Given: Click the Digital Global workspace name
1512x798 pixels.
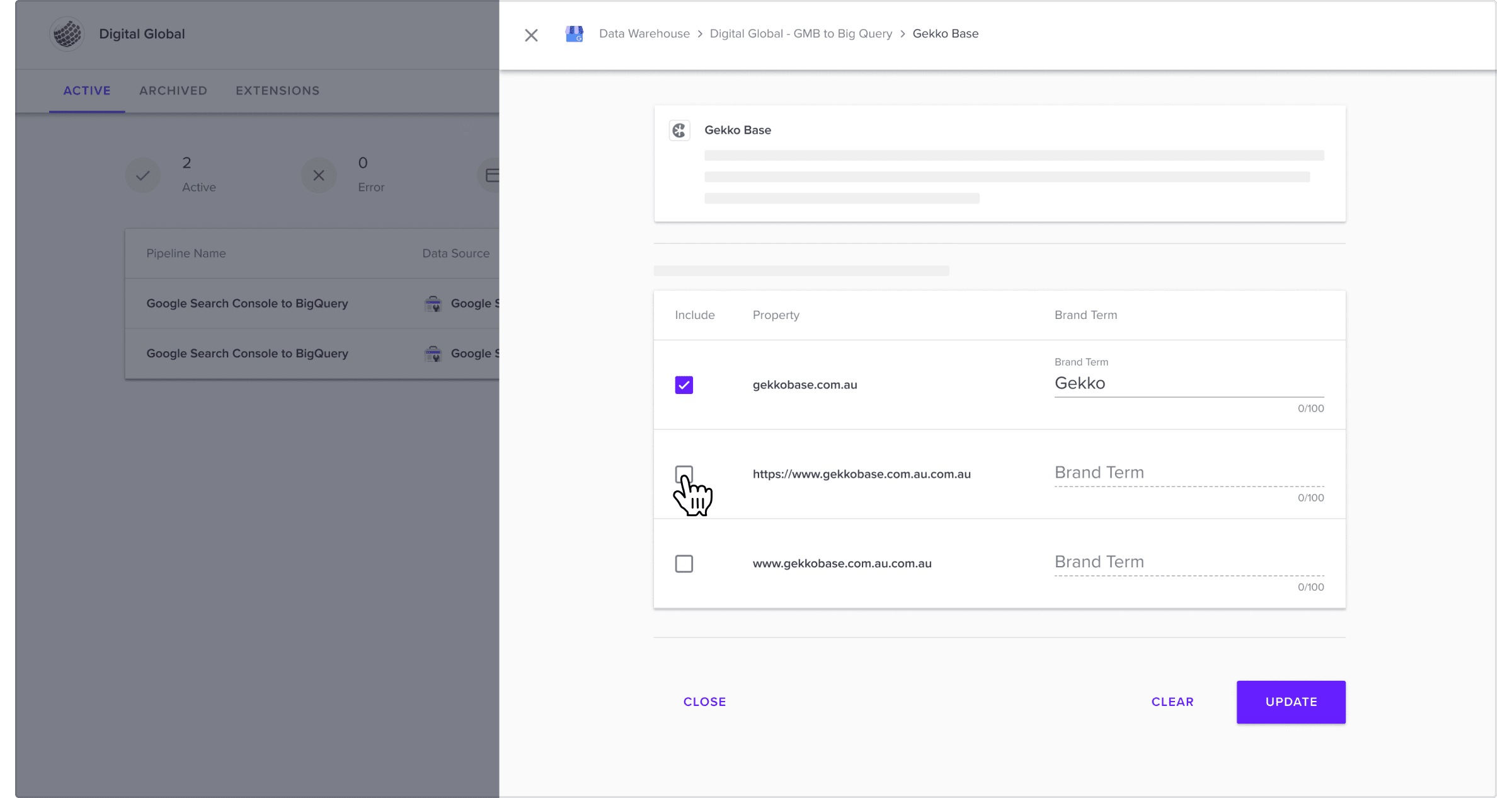Looking at the screenshot, I should click(x=142, y=34).
